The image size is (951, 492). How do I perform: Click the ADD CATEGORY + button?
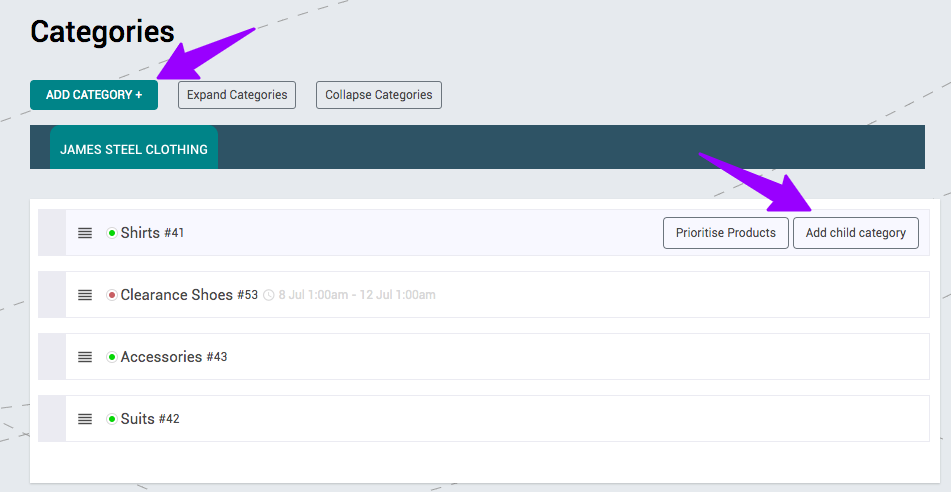pyautogui.click(x=94, y=95)
